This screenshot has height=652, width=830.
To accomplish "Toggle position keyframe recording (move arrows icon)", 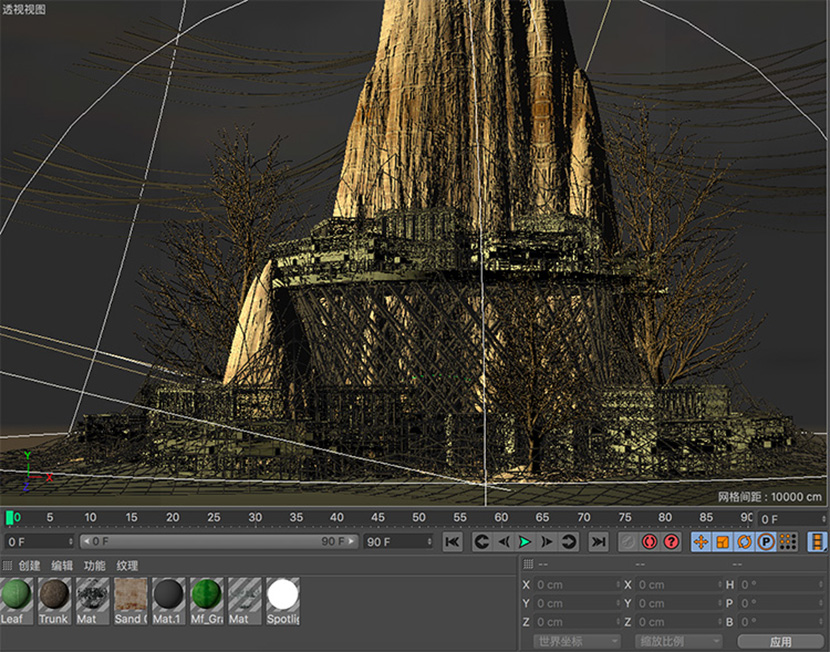I will [701, 542].
